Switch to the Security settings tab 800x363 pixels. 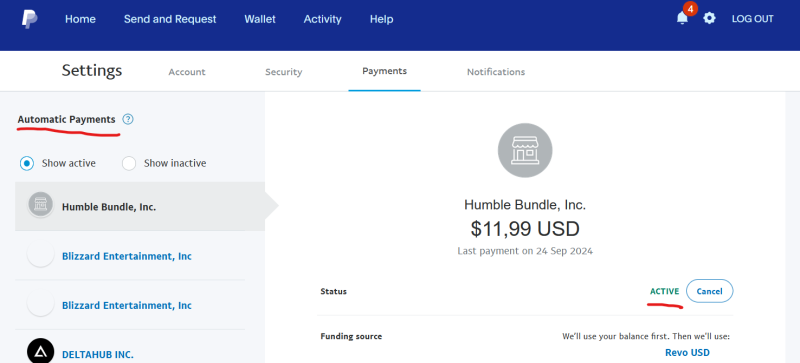284,72
